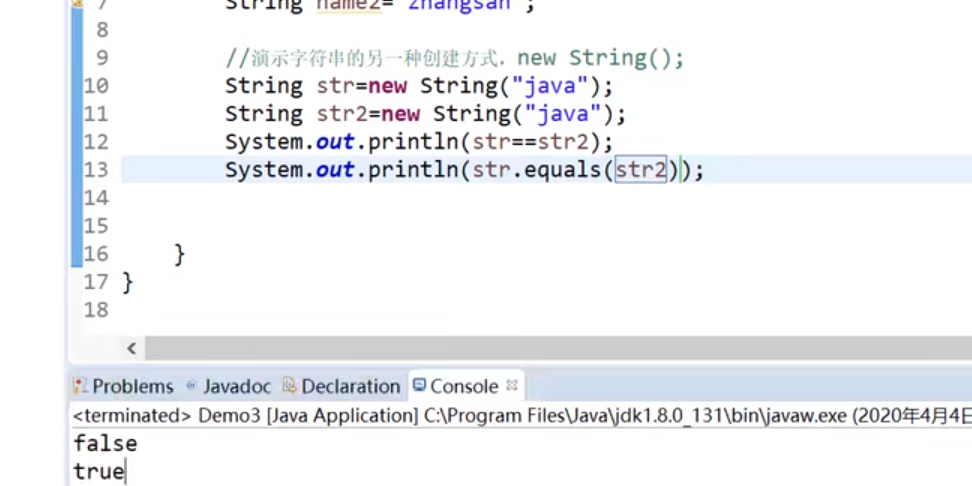Click variable 'str' declaration on line 10

[335, 86]
